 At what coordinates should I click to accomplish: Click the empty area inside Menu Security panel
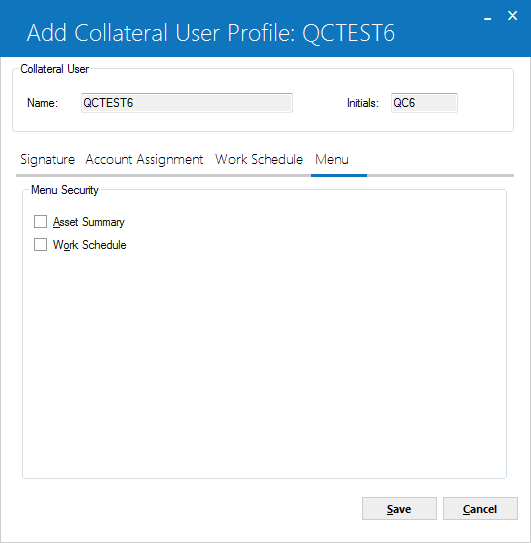point(264,364)
